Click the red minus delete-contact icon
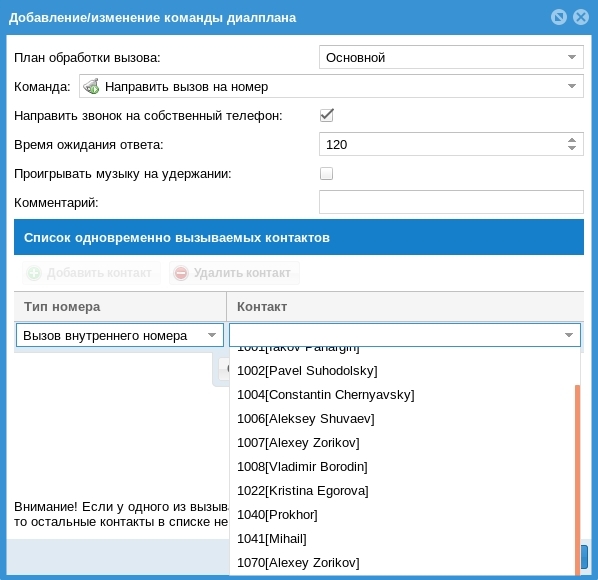Screen dimensions: 598x580 (181, 273)
